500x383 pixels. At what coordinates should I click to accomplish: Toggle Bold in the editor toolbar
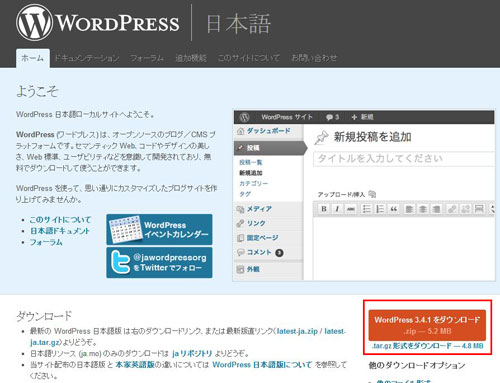coord(324,209)
